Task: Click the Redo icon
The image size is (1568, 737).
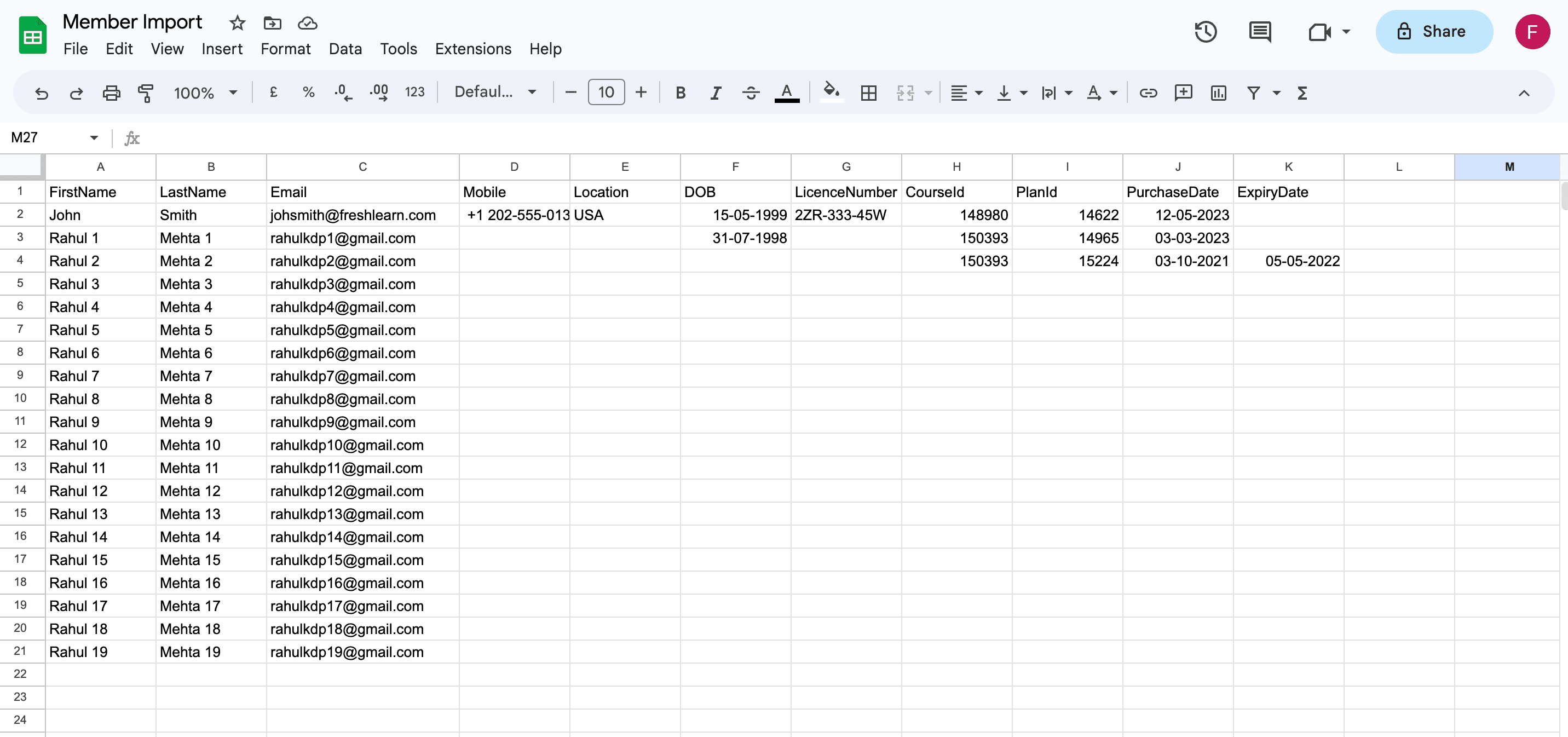Action: pos(76,93)
